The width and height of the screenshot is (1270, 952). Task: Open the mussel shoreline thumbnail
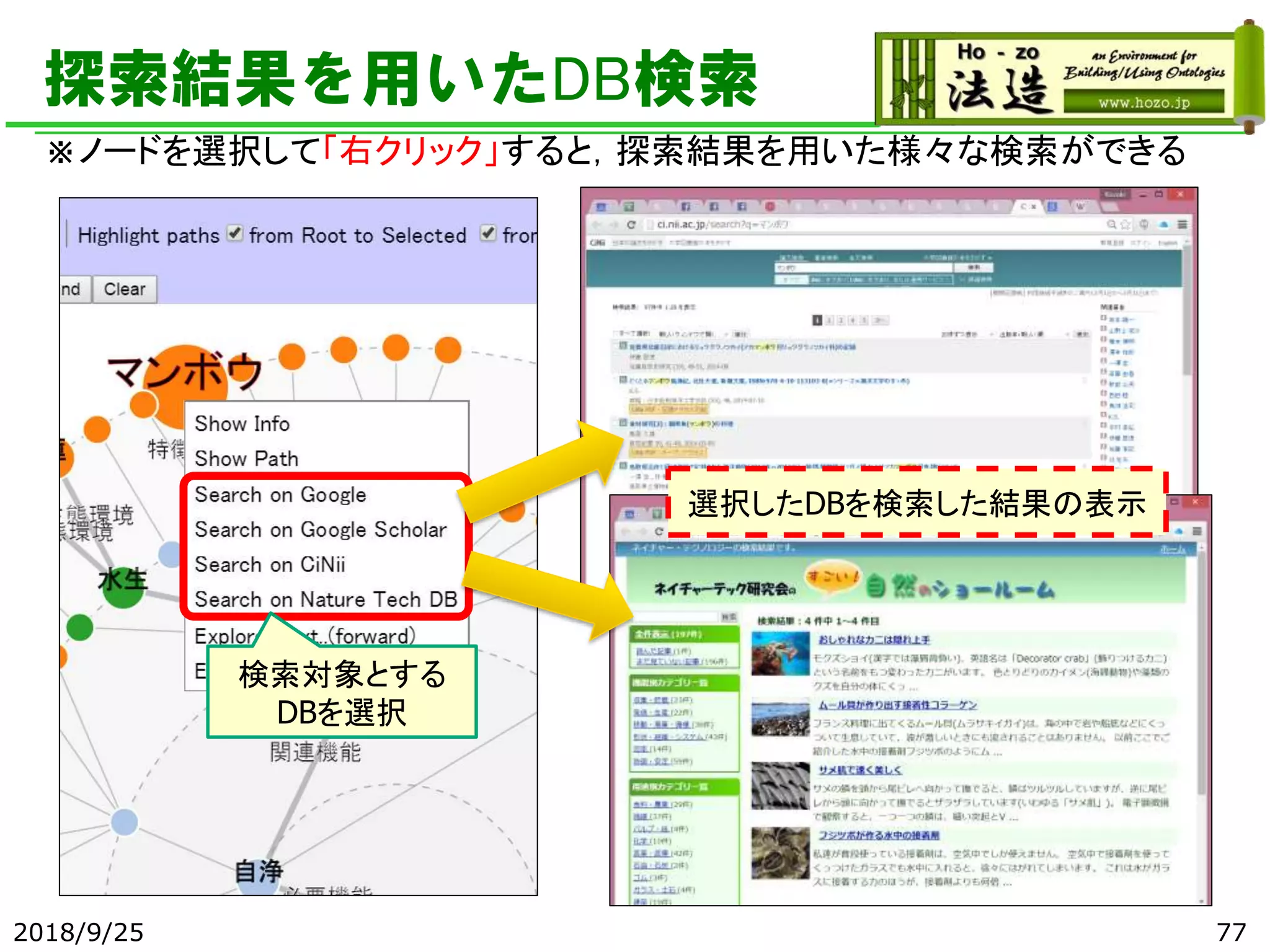[x=779, y=718]
